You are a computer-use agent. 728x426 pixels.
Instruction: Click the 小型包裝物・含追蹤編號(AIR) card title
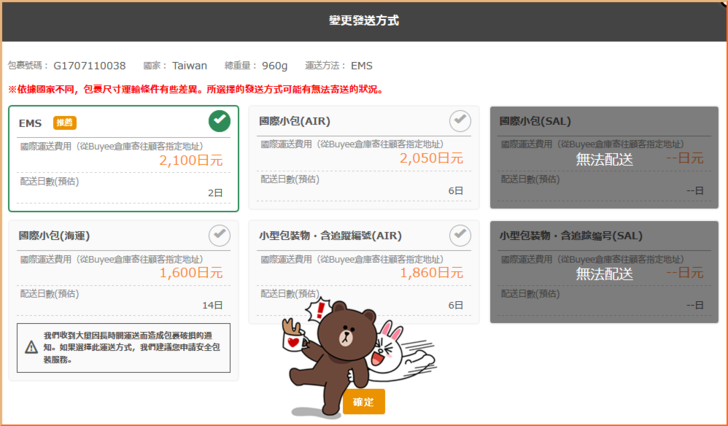tap(330, 236)
